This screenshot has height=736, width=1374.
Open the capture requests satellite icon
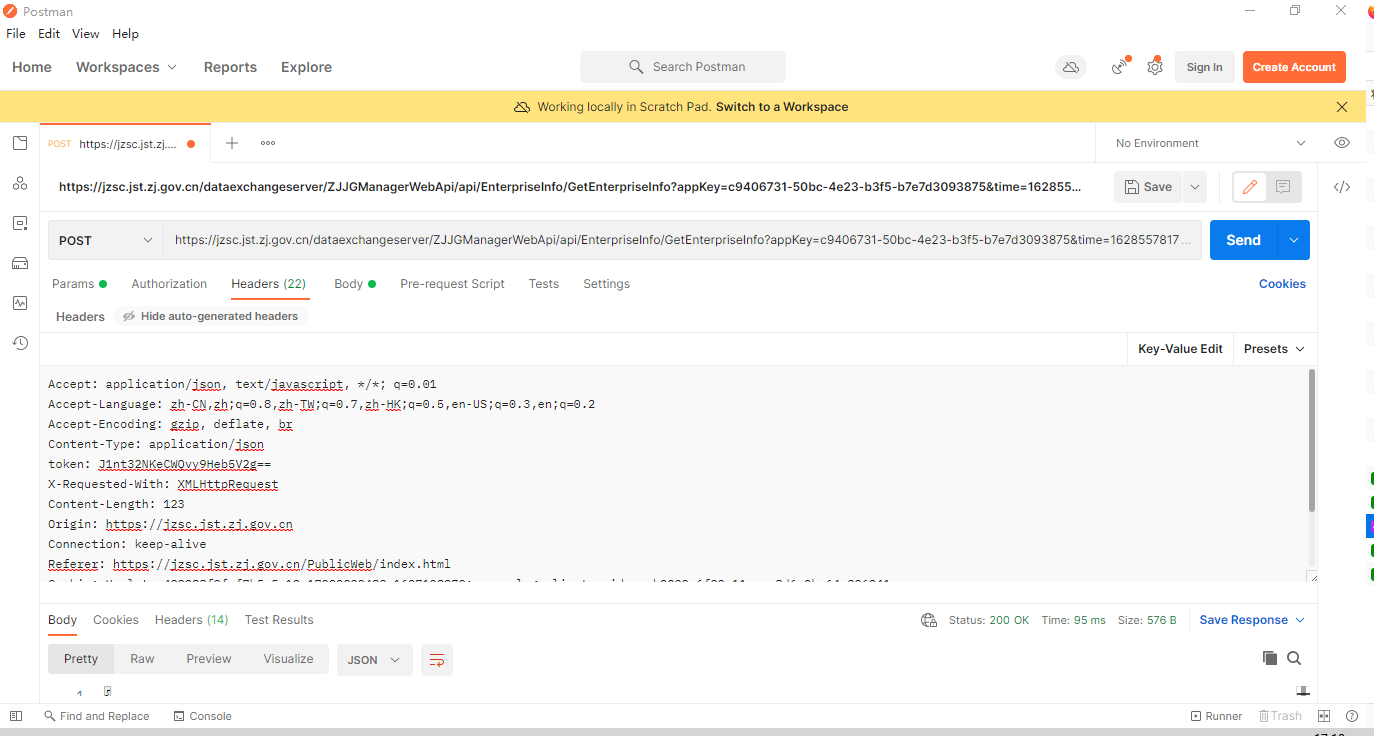pos(1120,67)
